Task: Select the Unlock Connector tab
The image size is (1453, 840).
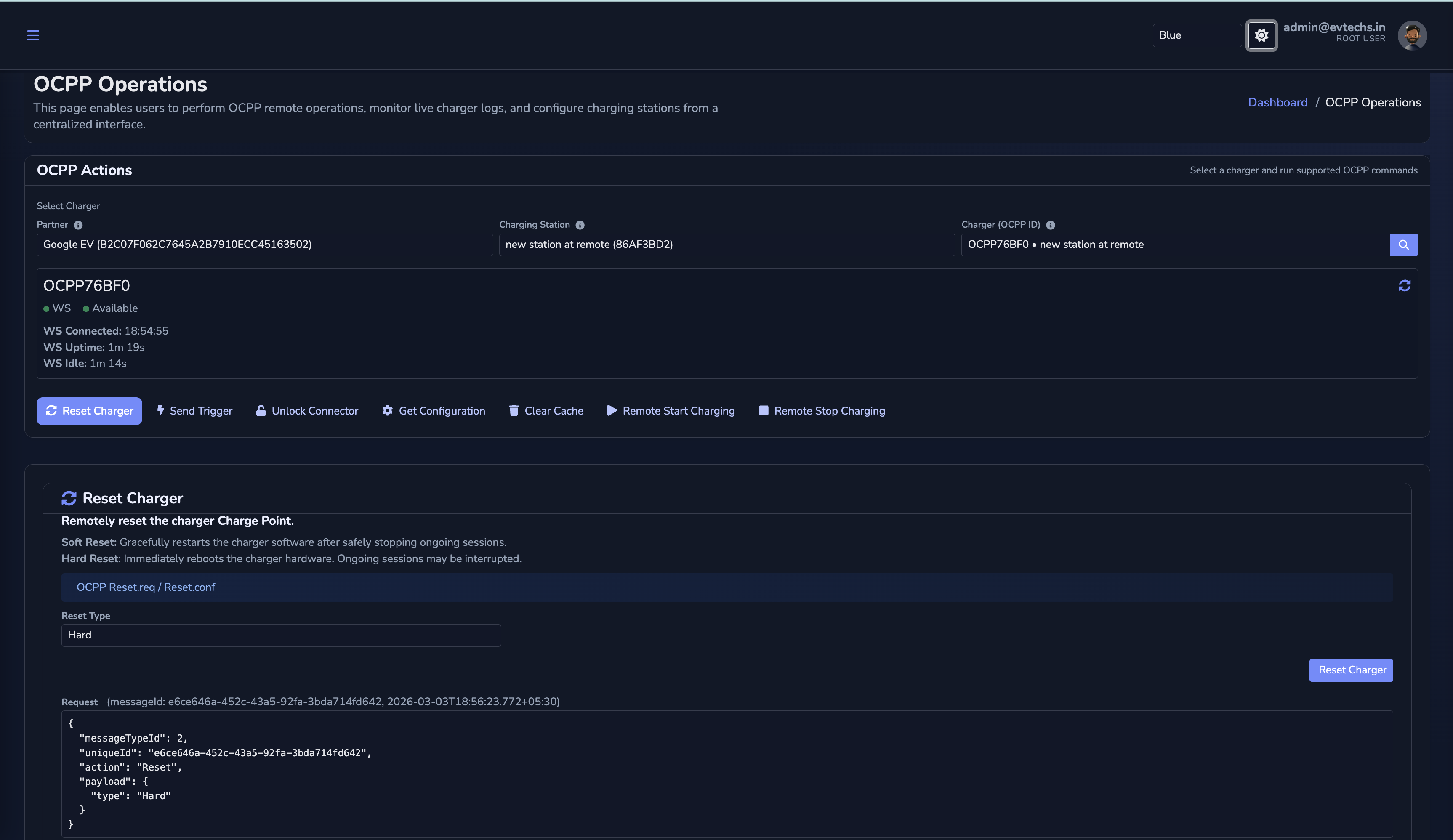Action: pyautogui.click(x=307, y=410)
